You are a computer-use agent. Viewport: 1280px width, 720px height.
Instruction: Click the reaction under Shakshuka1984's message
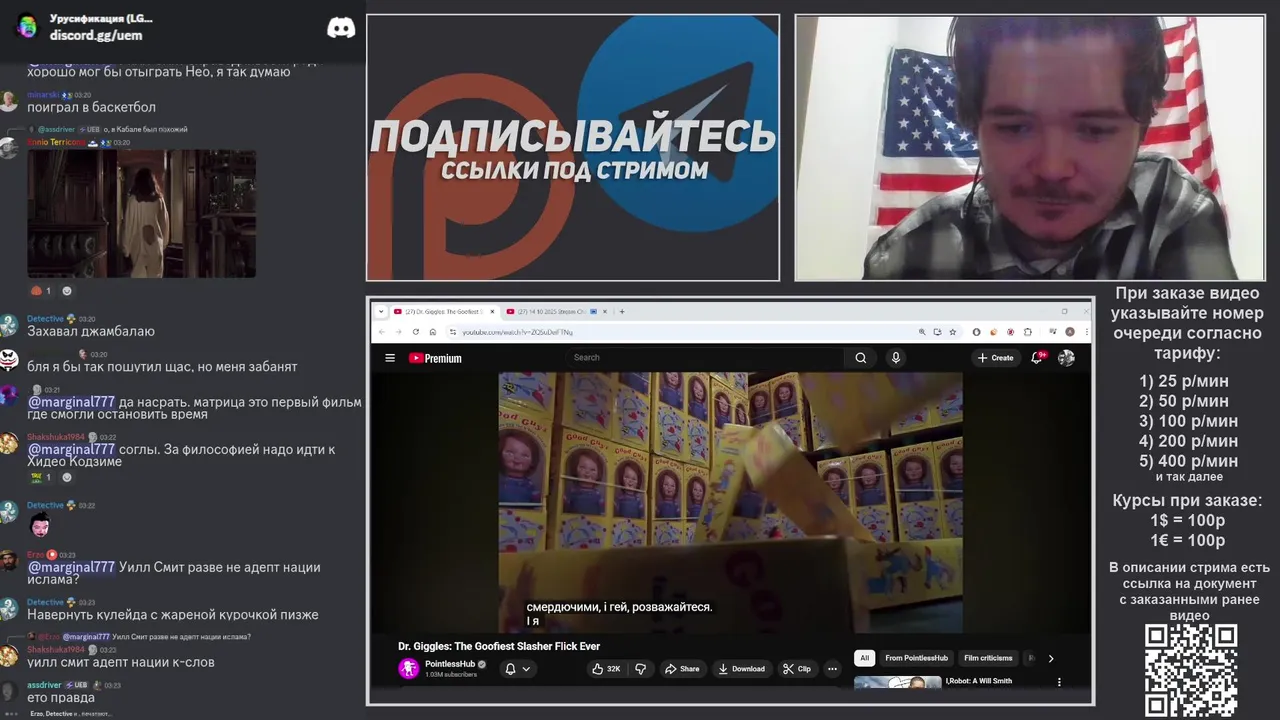click(40, 477)
